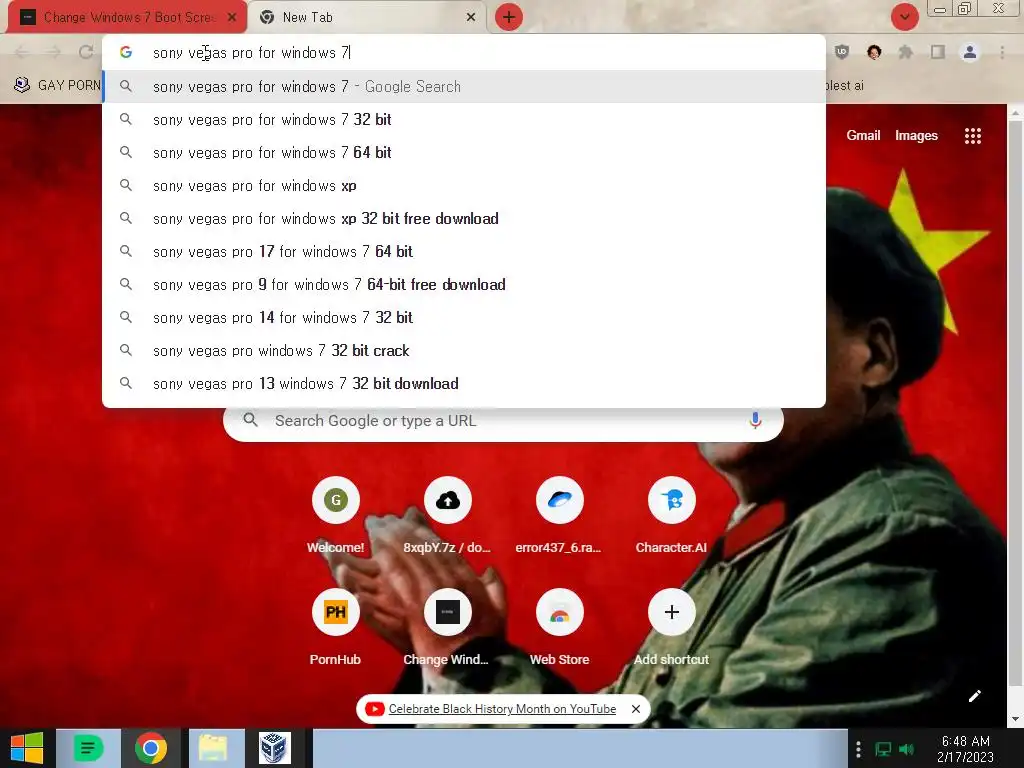This screenshot has width=1024, height=768.
Task: Open the Windows Start button
Action: (x=27, y=748)
